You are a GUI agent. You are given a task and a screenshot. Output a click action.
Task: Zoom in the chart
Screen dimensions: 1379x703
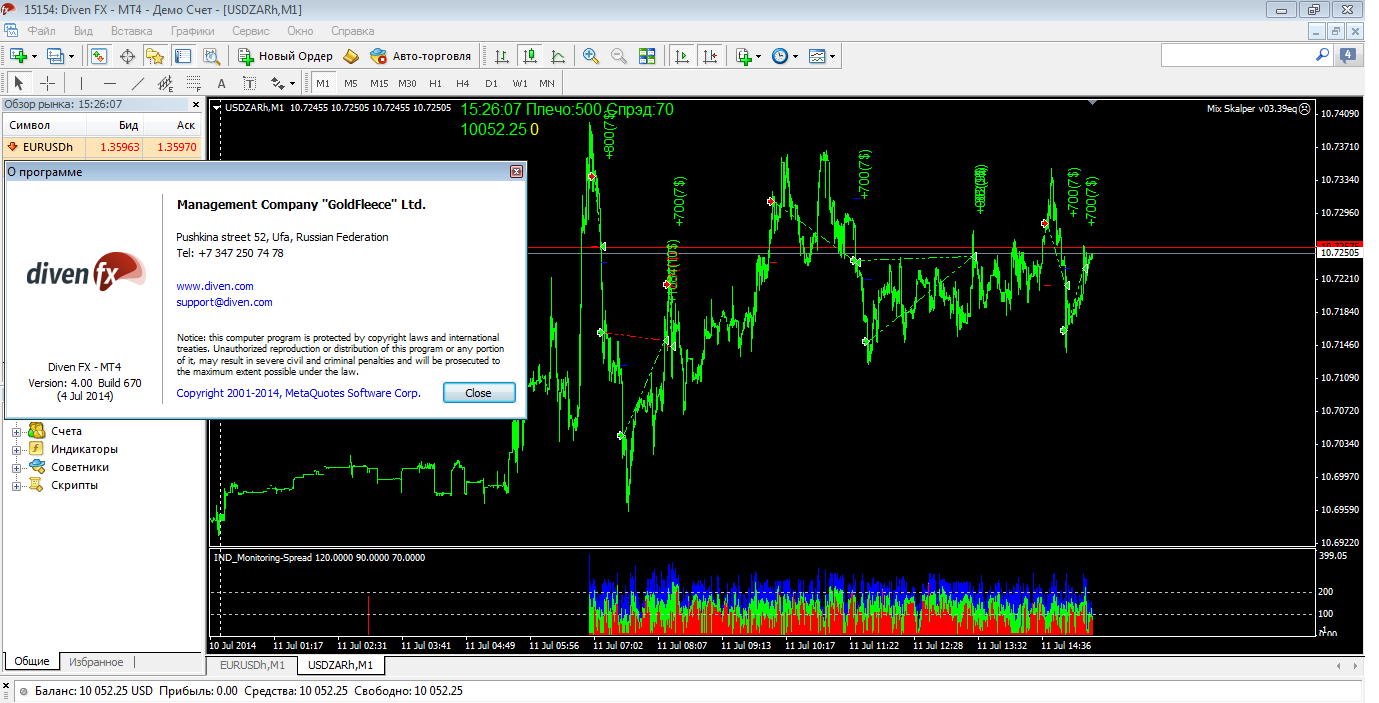click(591, 56)
